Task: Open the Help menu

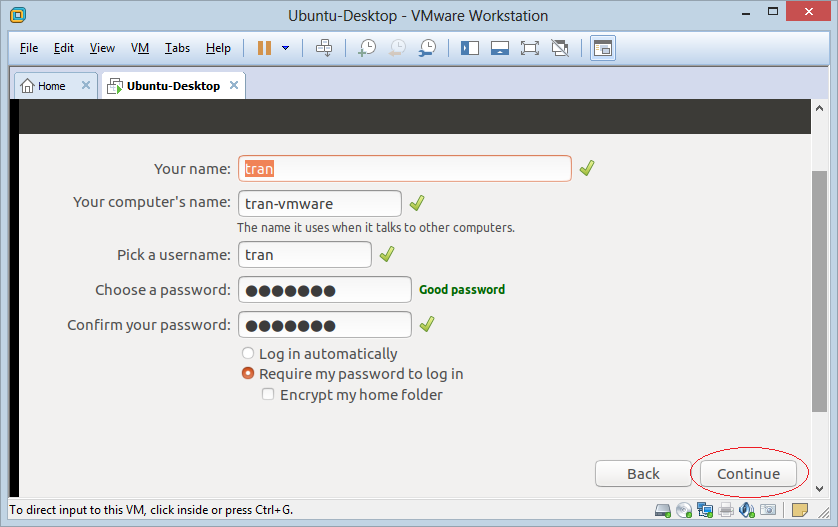Action: point(218,48)
